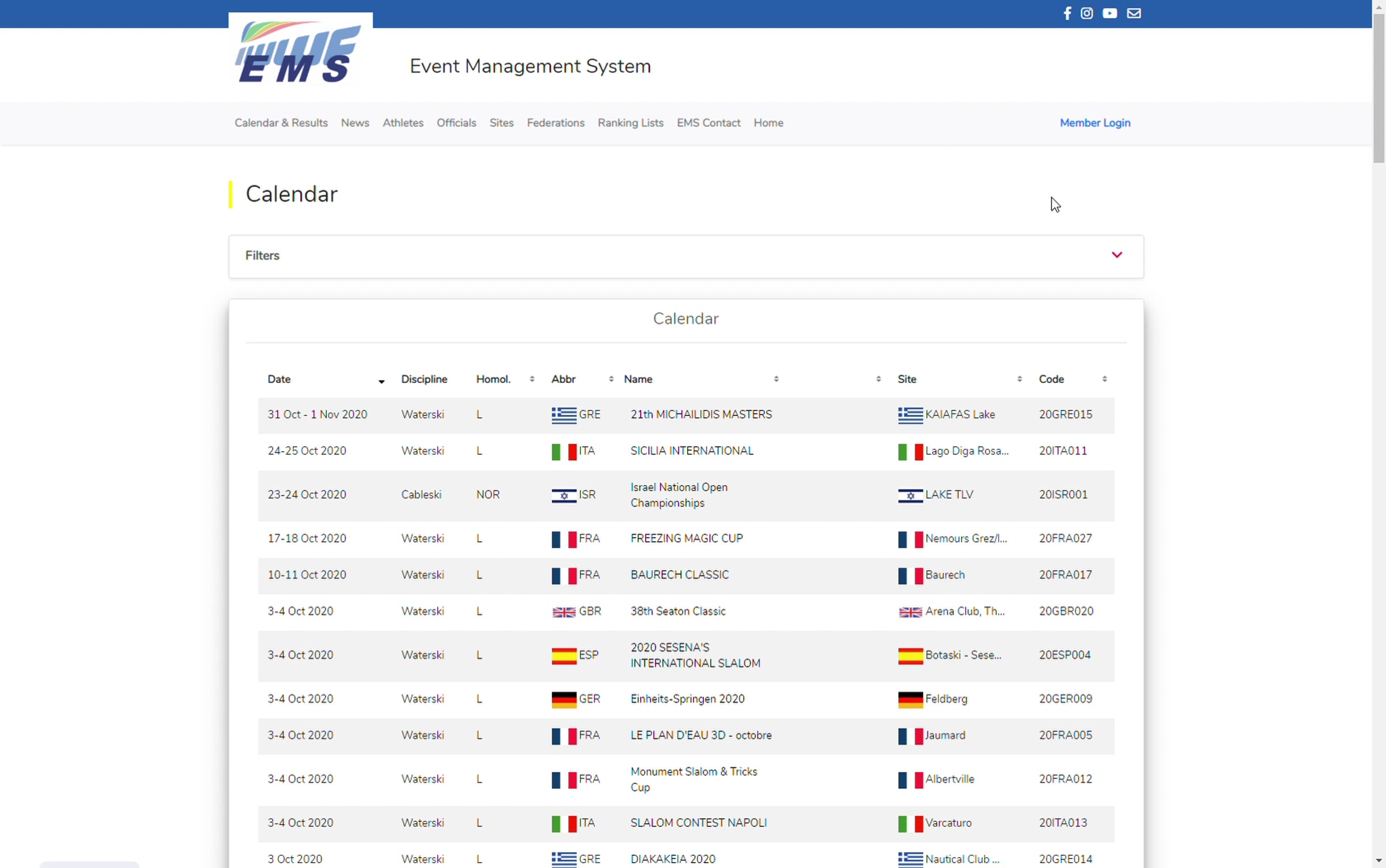Viewport: 1386px width, 868px height.
Task: Open DIAKAKEIA 2020 event
Action: (x=672, y=860)
